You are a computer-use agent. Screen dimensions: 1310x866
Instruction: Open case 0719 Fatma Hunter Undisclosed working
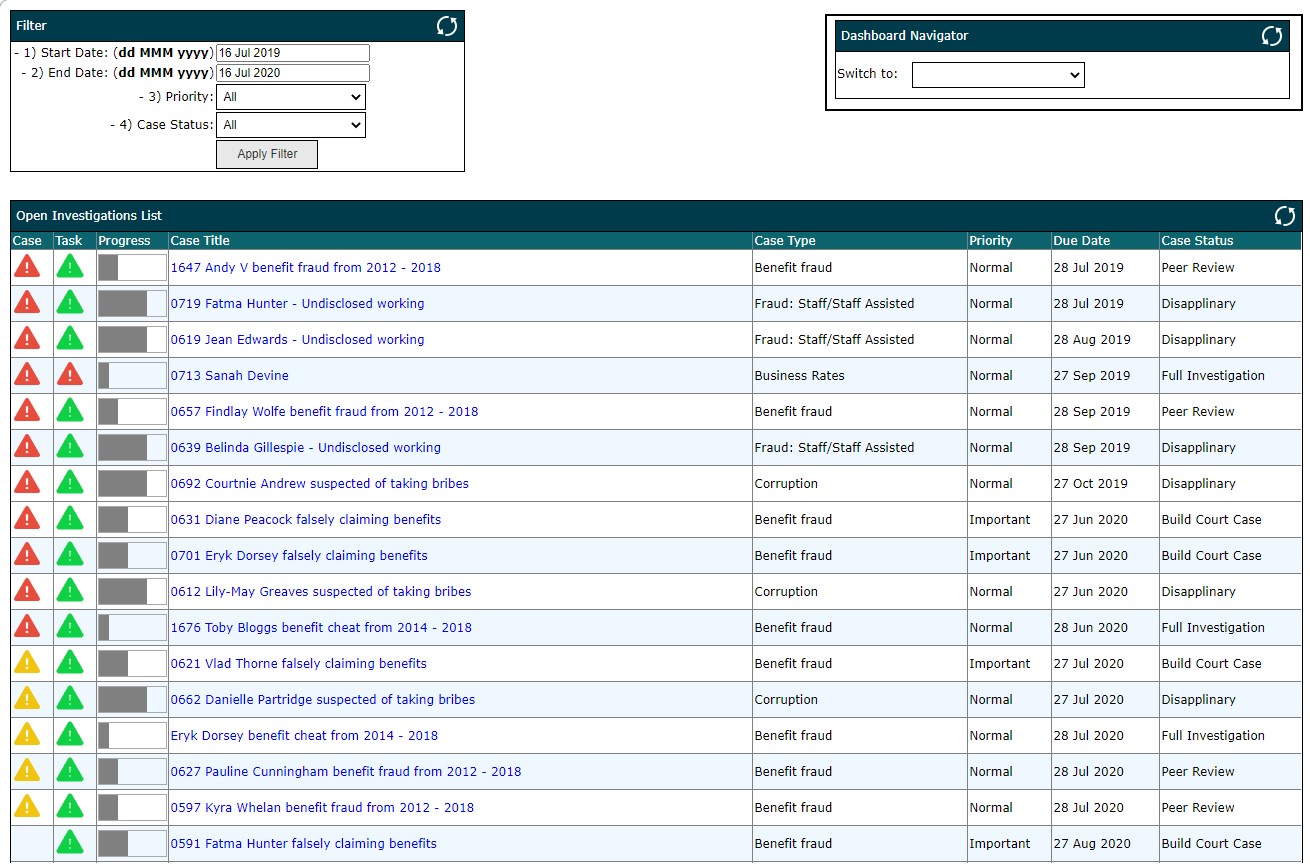(298, 304)
